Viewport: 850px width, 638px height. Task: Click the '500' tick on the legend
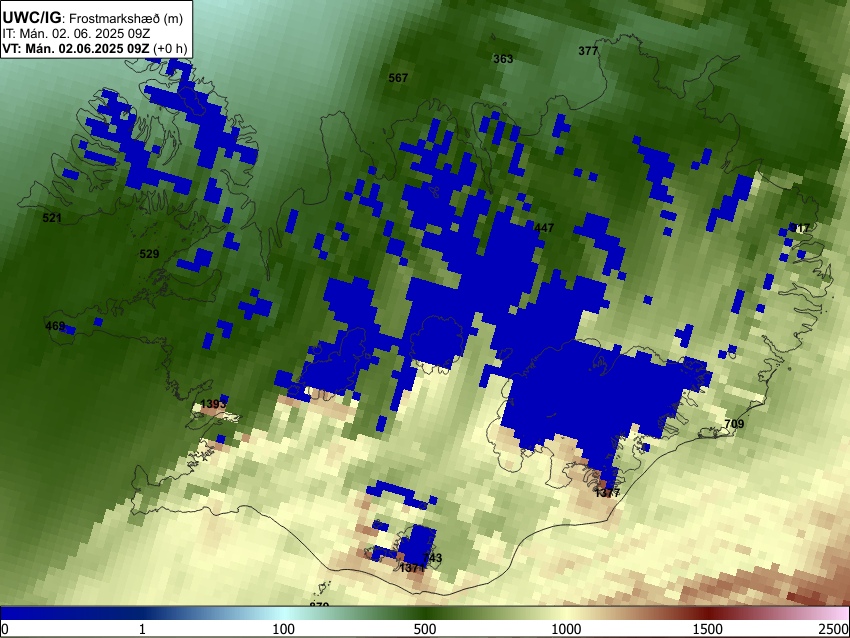[425, 629]
